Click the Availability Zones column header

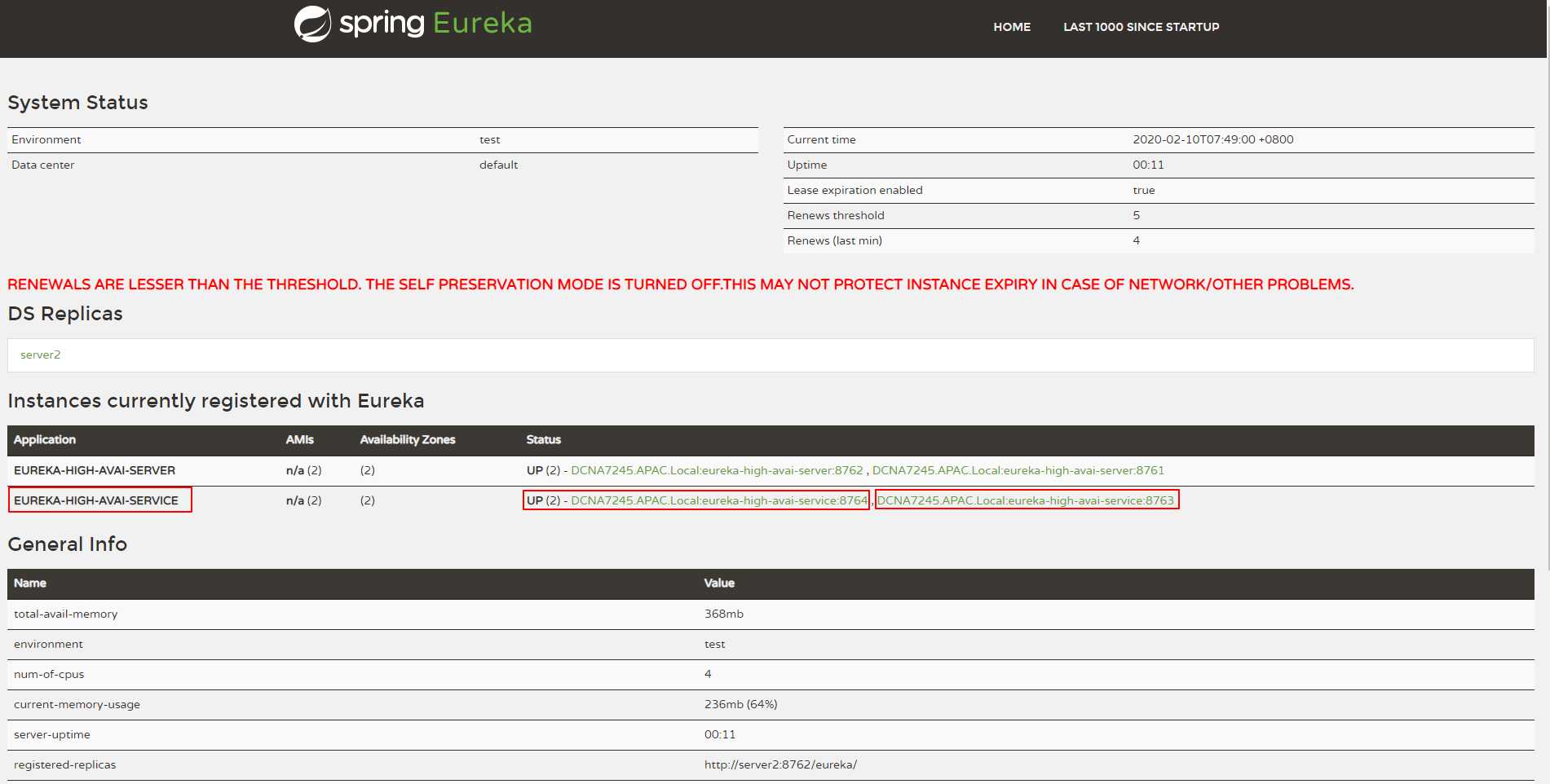point(408,439)
